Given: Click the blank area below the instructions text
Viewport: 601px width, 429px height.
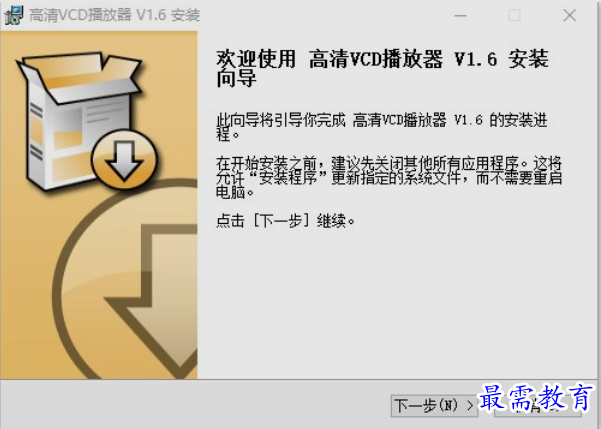Looking at the screenshot, I should [399, 303].
